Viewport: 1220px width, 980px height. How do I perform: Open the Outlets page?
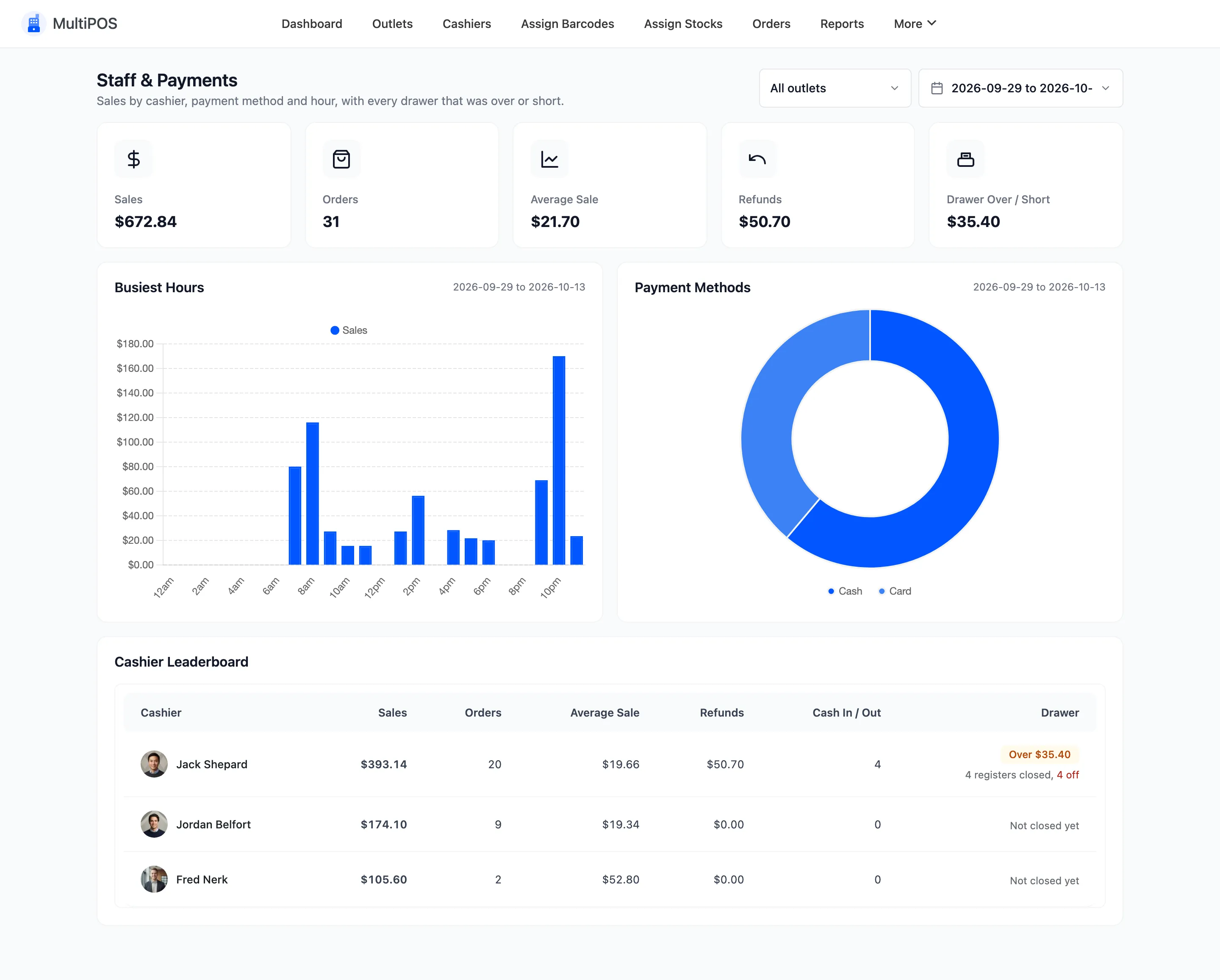click(x=392, y=24)
